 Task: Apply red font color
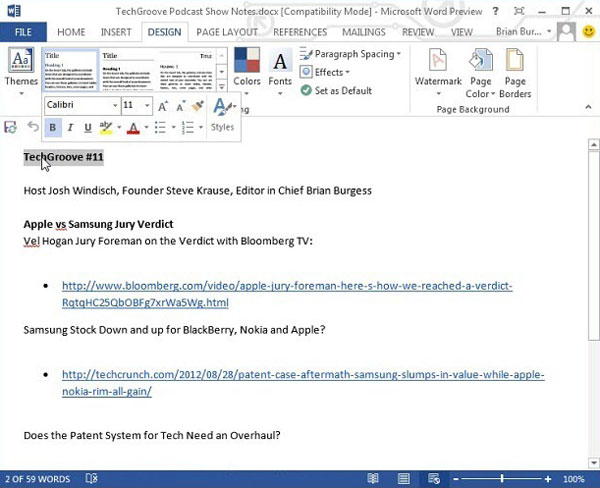[x=133, y=127]
